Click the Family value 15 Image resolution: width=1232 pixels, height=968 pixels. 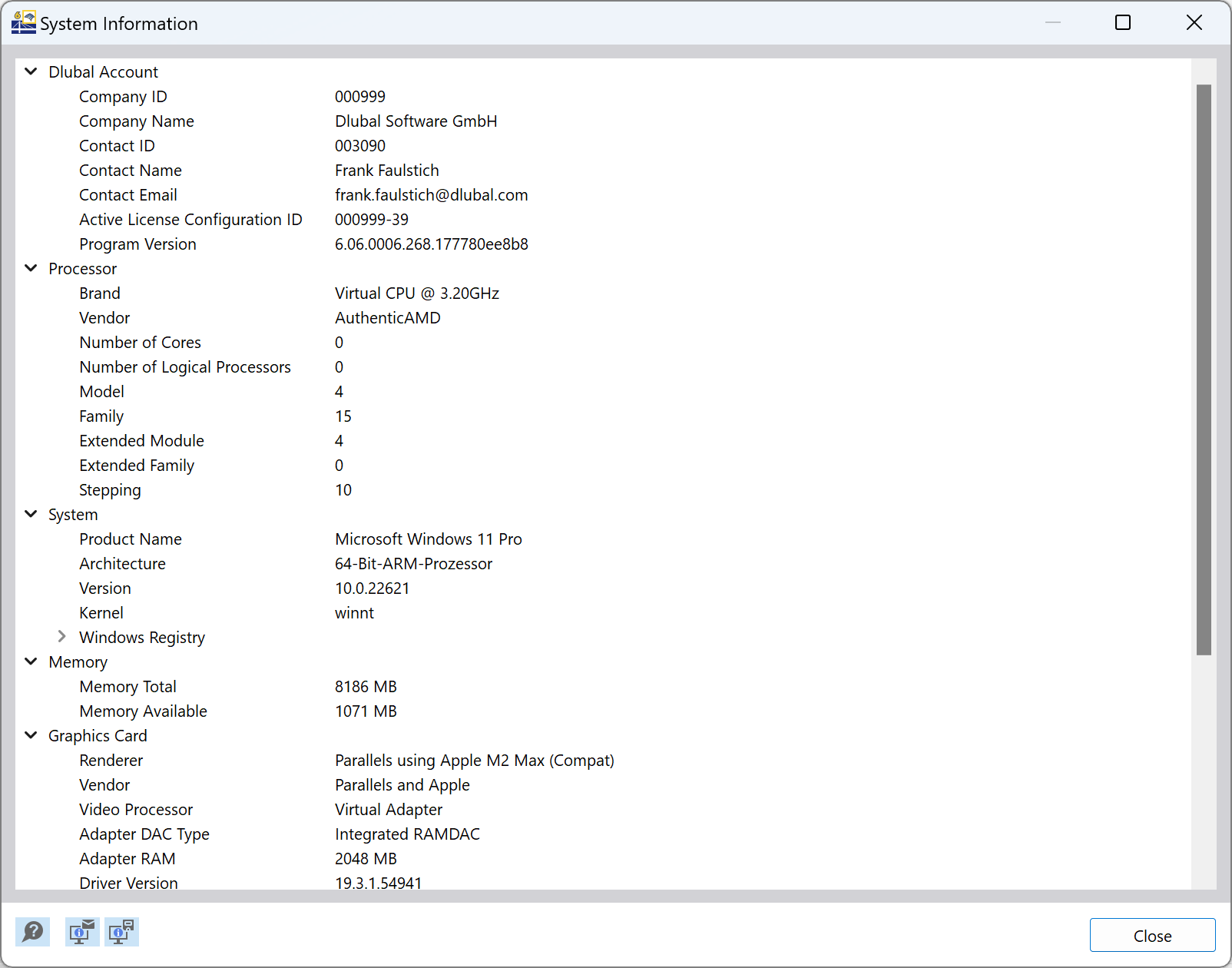343,416
